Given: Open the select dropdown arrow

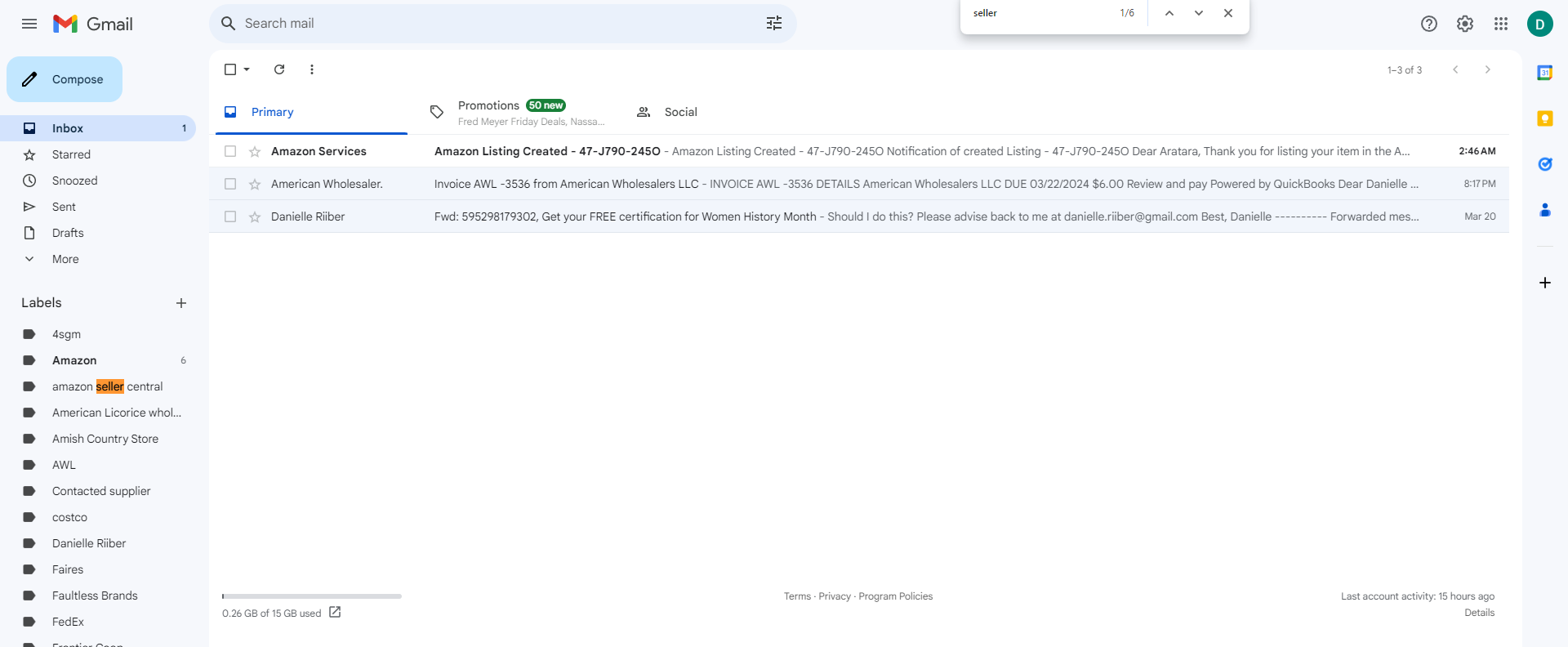Looking at the screenshot, I should [247, 69].
